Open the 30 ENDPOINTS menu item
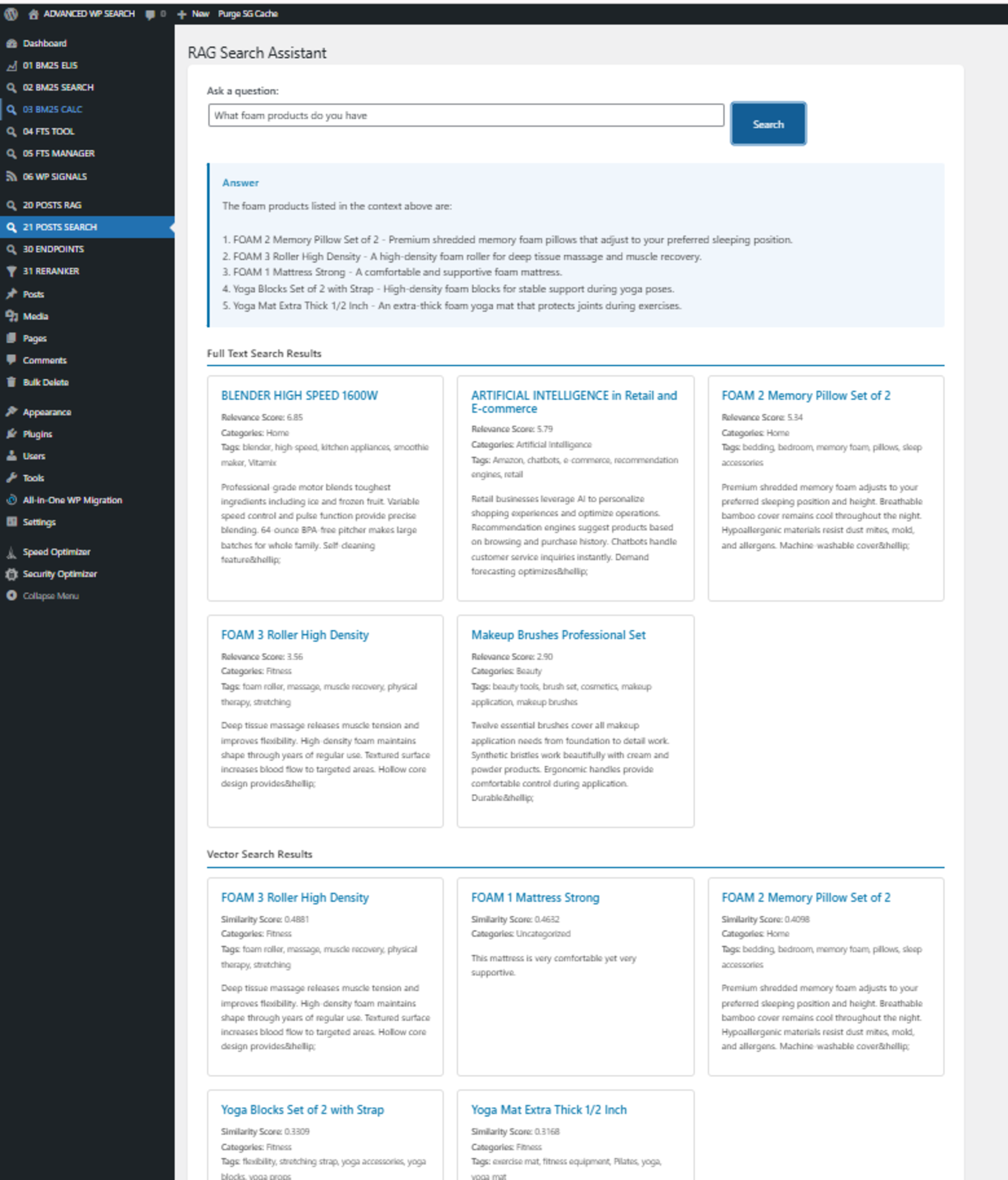 pos(53,249)
